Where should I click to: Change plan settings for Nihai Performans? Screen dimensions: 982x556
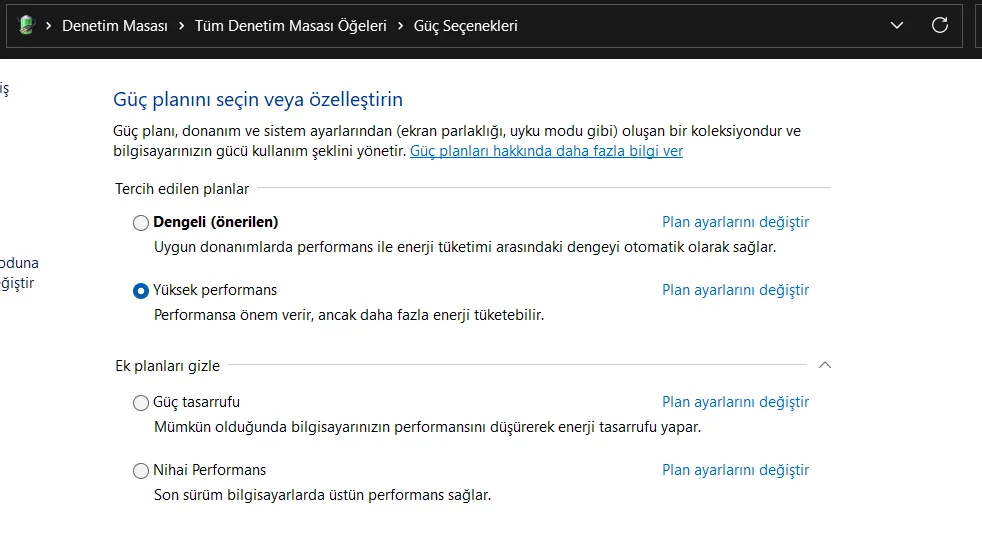point(735,470)
